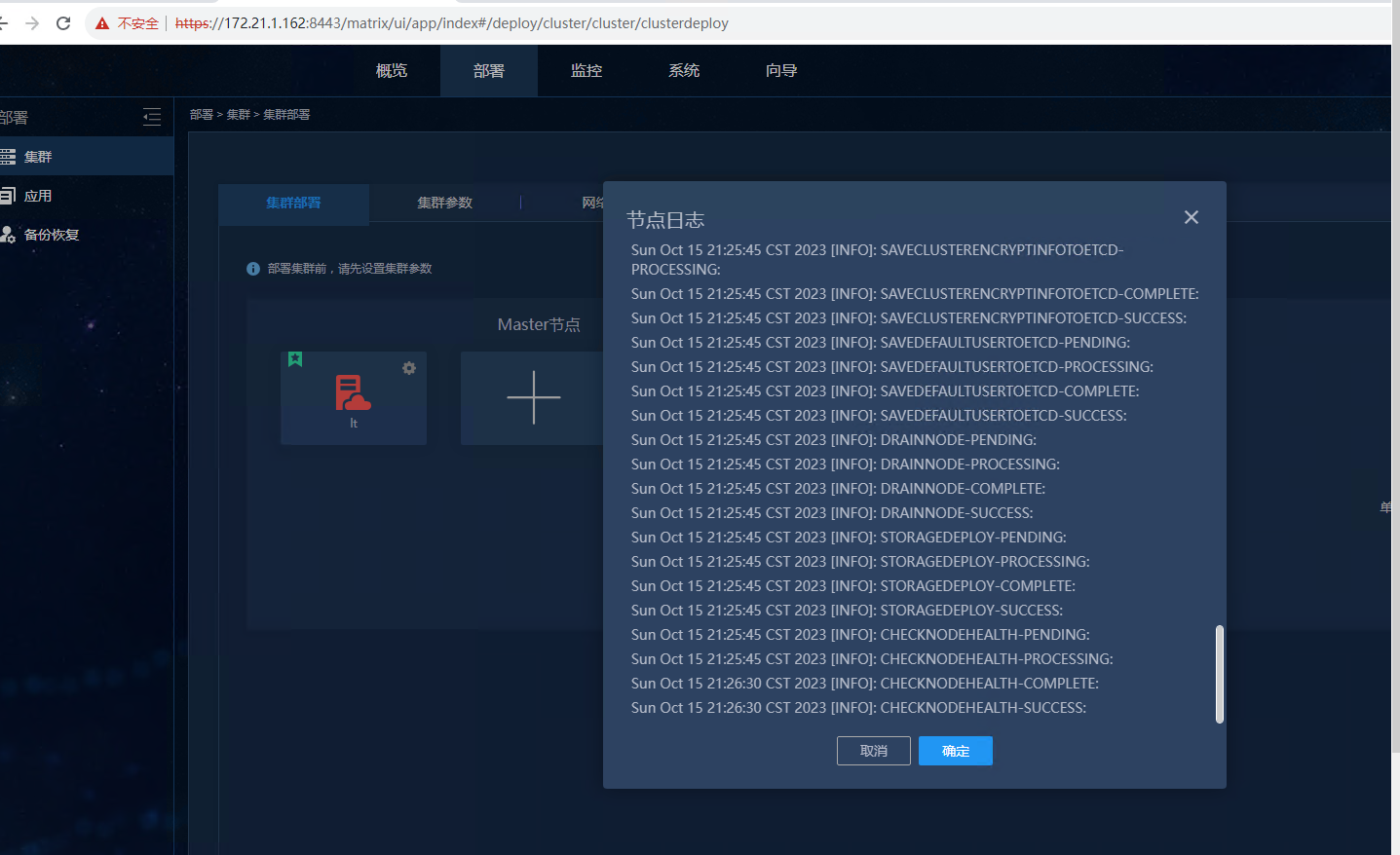The height and width of the screenshot is (855, 1400).
Task: Close the 节点日志 dialog with the X
Action: coord(1192,217)
